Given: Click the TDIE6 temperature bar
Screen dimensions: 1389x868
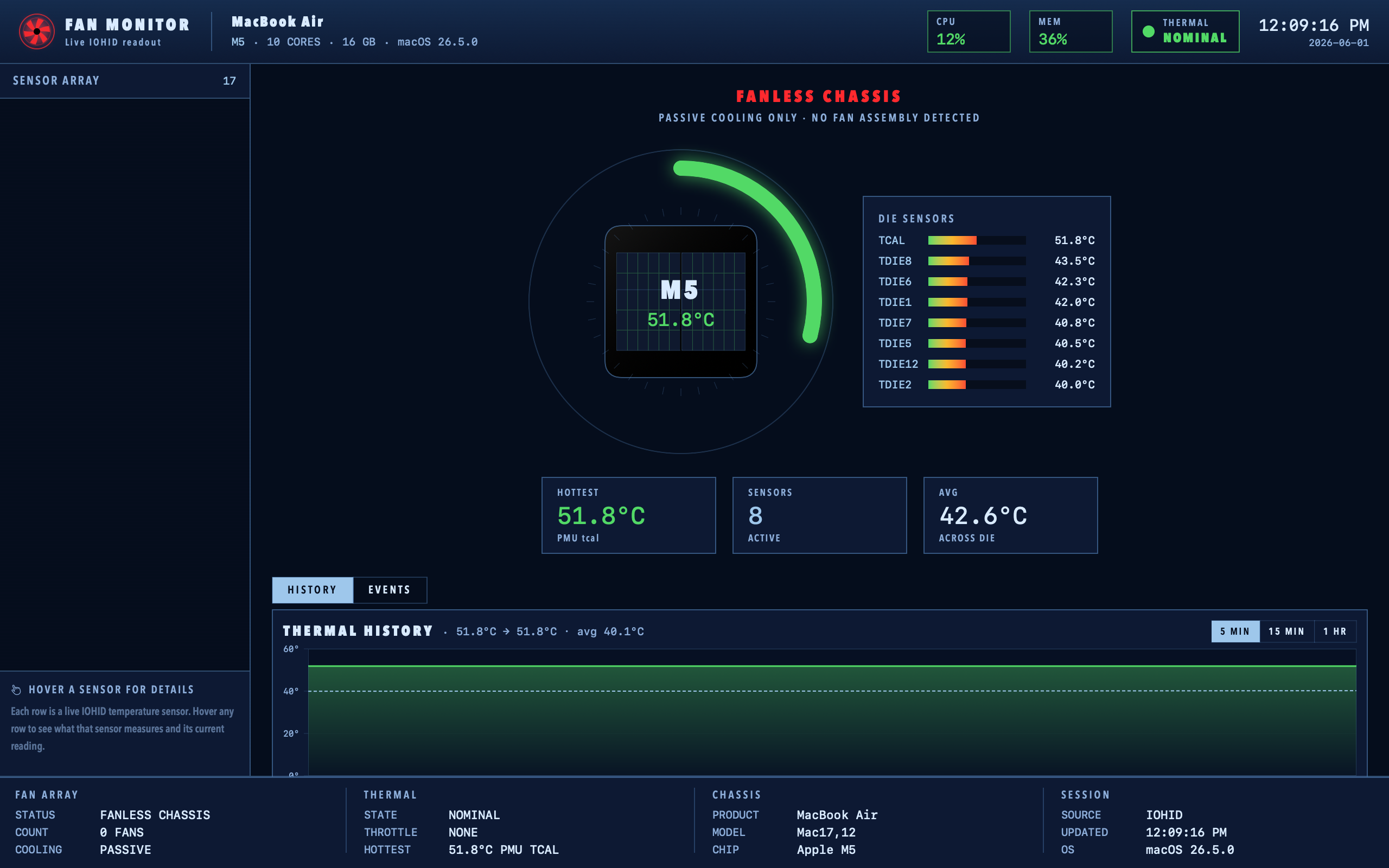Looking at the screenshot, I should click(977, 282).
